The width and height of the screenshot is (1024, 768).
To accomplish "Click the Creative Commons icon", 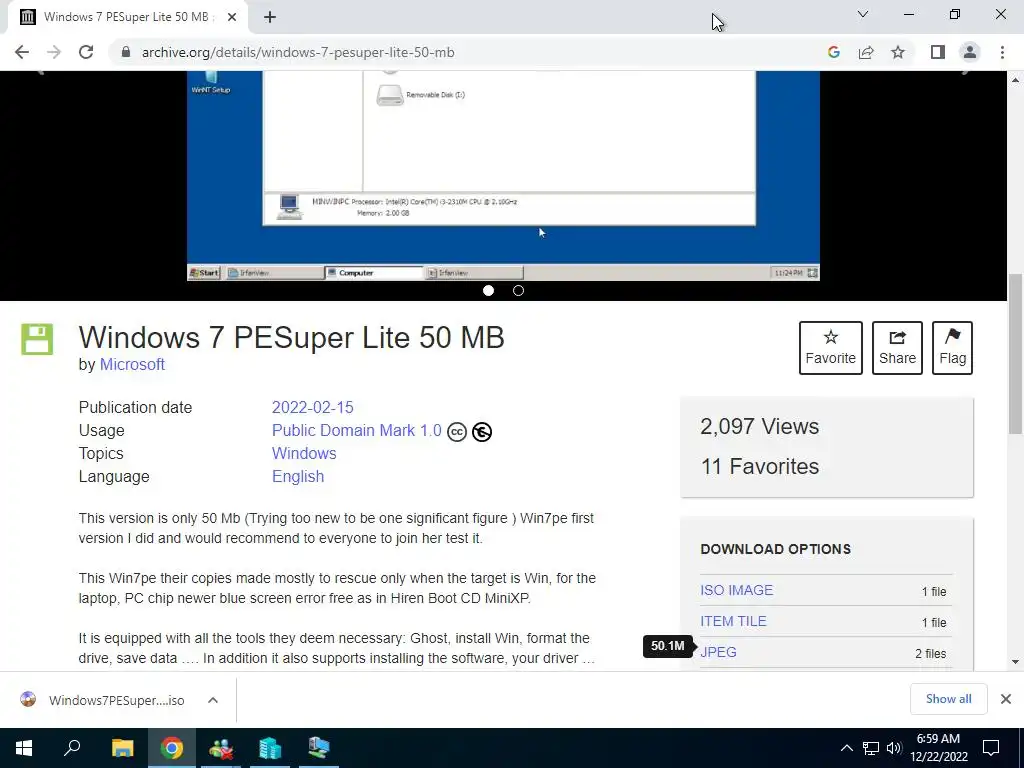I will 456,432.
